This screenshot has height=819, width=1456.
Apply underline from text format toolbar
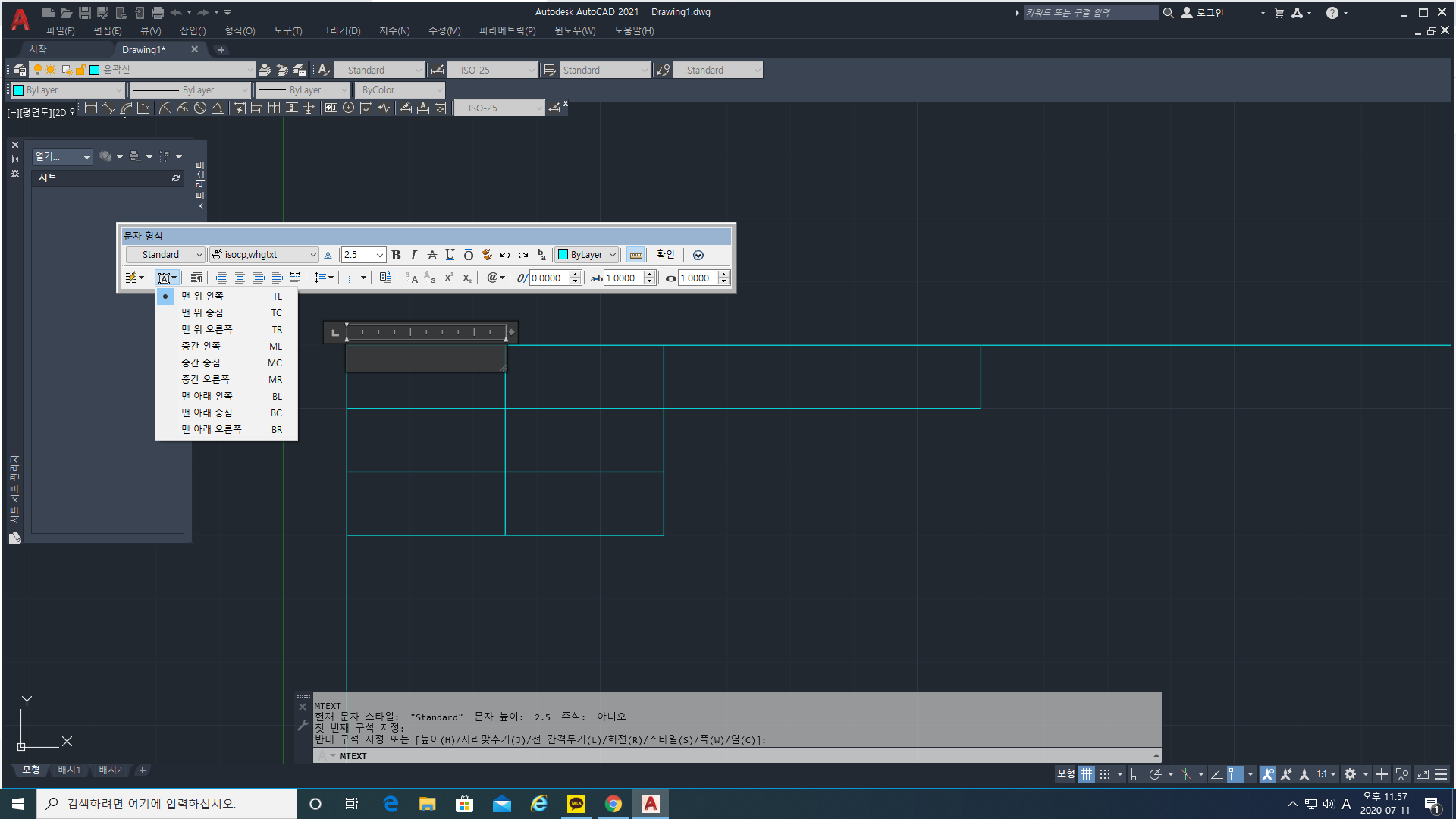pos(450,255)
